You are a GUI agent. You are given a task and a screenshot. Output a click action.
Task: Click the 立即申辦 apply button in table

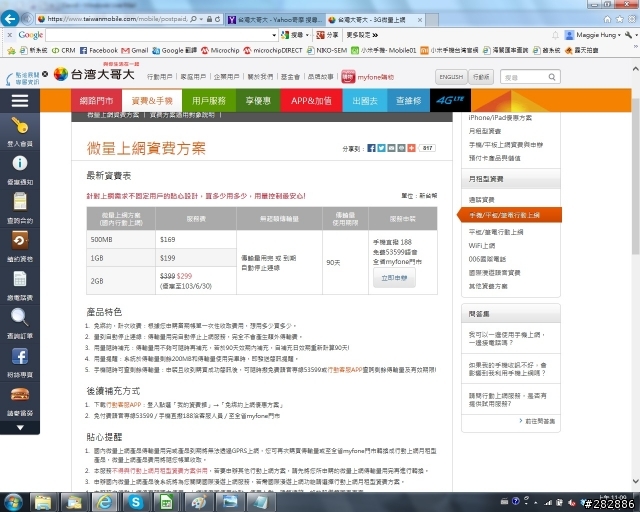(x=394, y=278)
